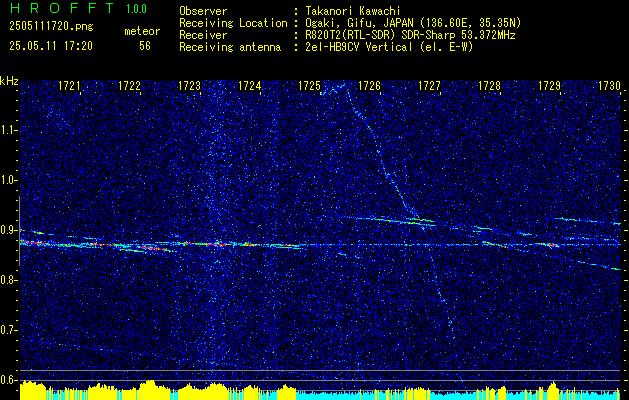Click time marker 1725

pos(310,85)
